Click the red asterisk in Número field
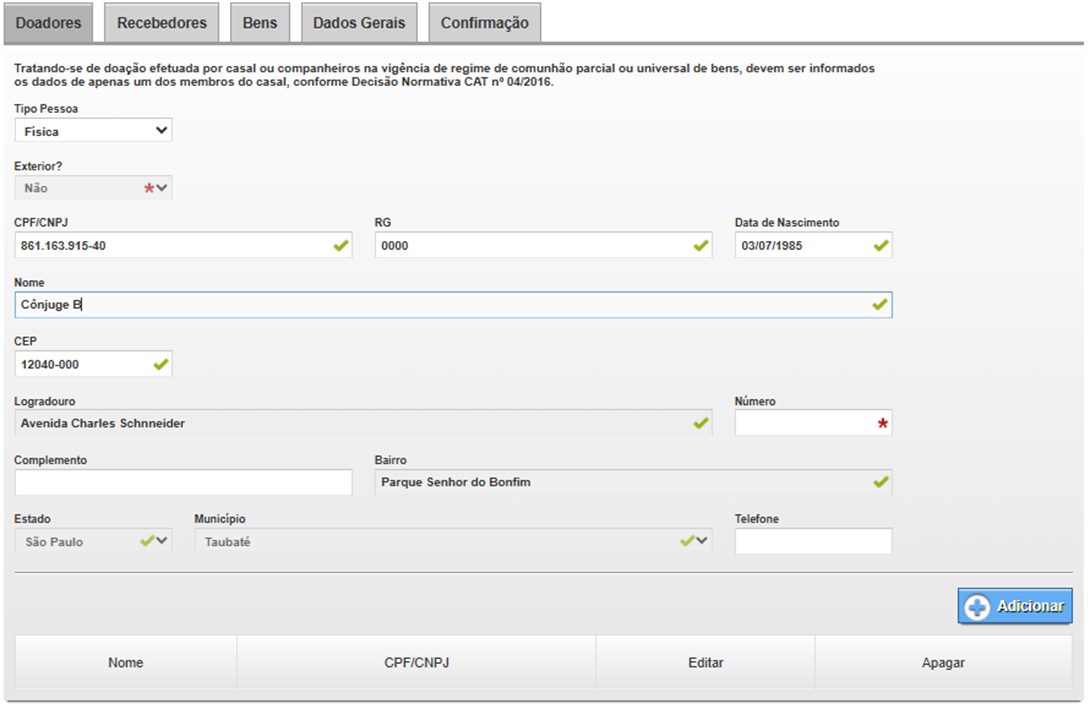 [x=882, y=424]
